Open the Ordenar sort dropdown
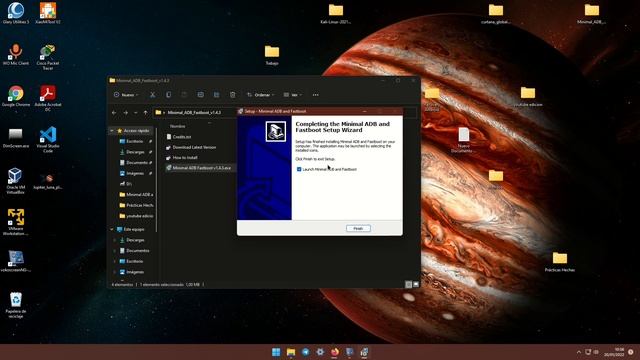640x360 pixels. (x=260, y=95)
